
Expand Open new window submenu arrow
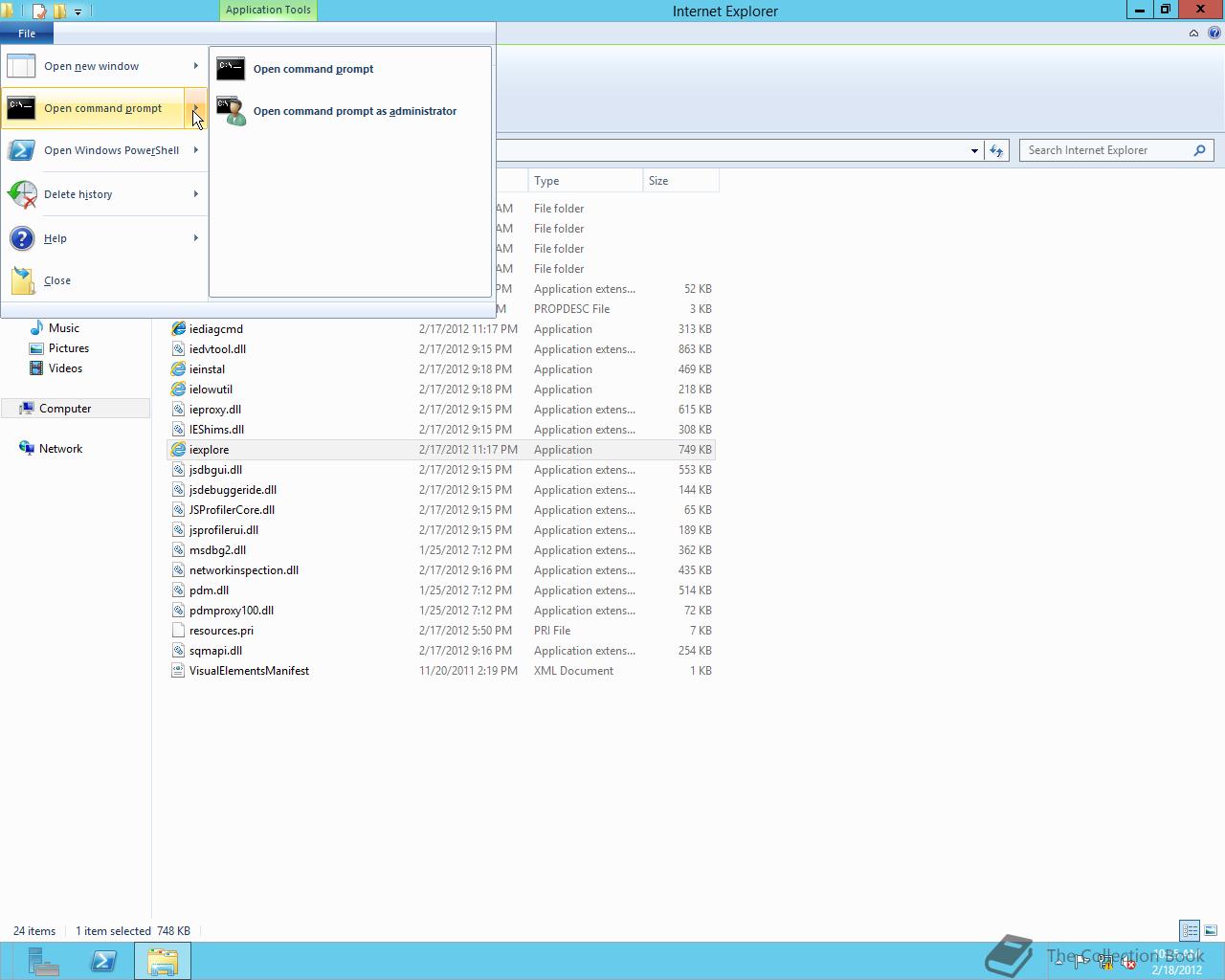[196, 66]
